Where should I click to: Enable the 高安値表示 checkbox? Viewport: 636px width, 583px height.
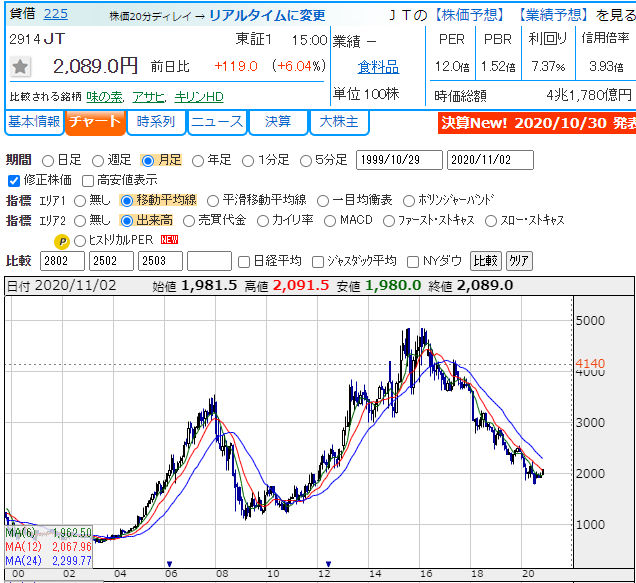click(88, 181)
